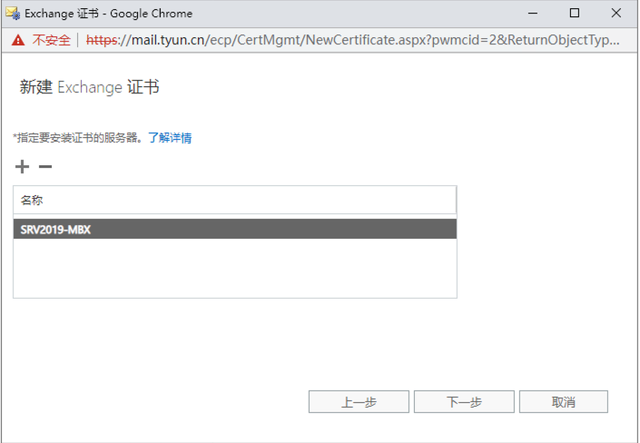Close the Exchange 证书 window
The height and width of the screenshot is (443, 640).
point(616,13)
